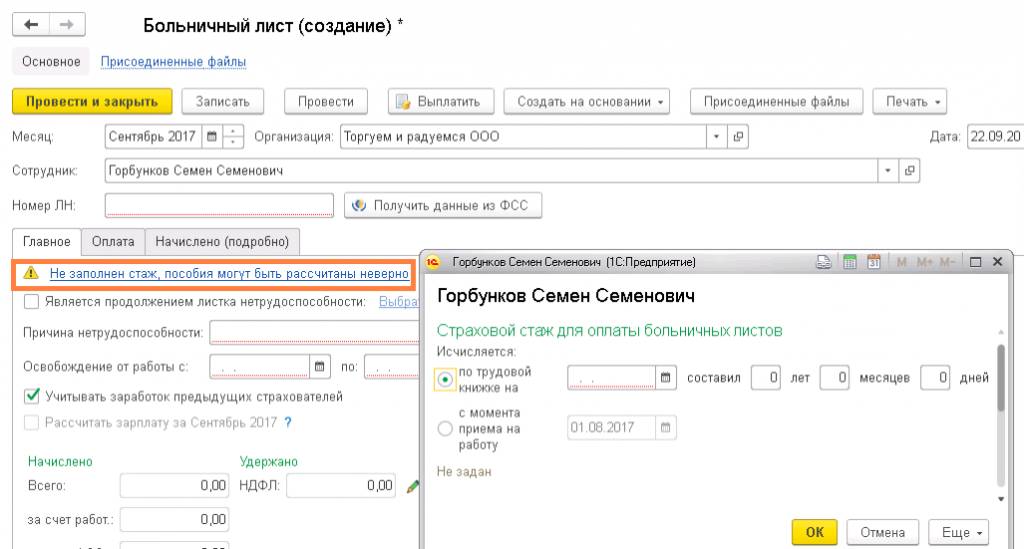Screen dimensions: 1024x549
Task: Open the Сотрудник record with the open icon
Action: 909,171
